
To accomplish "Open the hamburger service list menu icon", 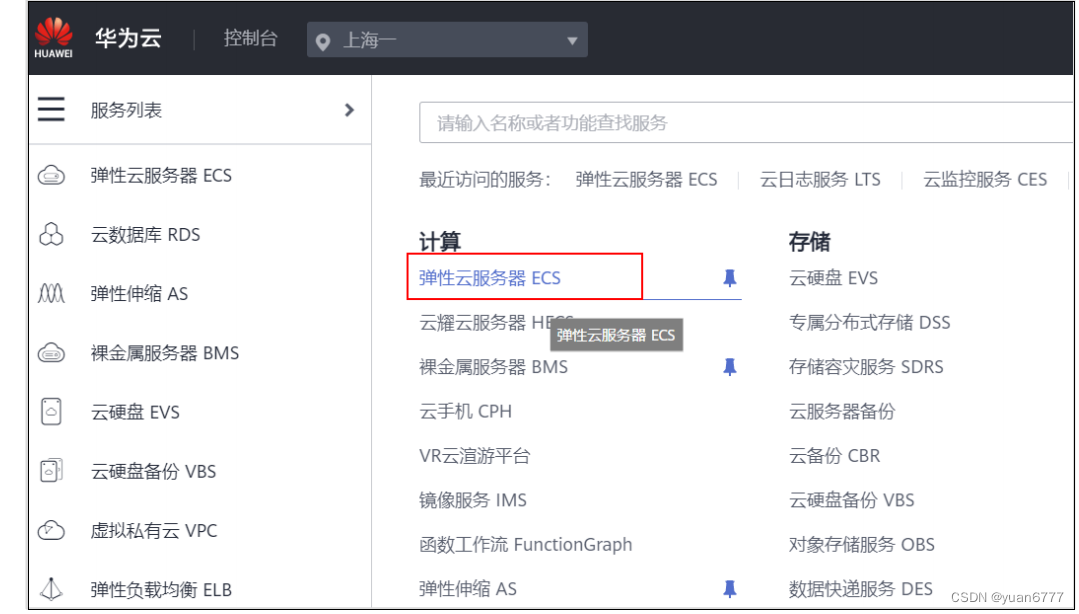I will point(51,109).
